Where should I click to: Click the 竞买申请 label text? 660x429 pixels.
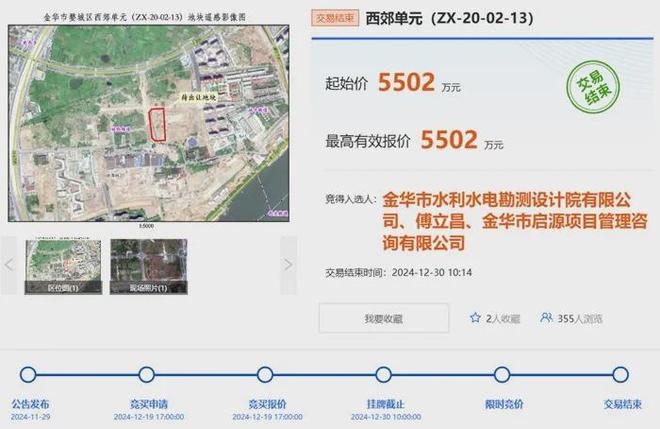[x=149, y=404]
